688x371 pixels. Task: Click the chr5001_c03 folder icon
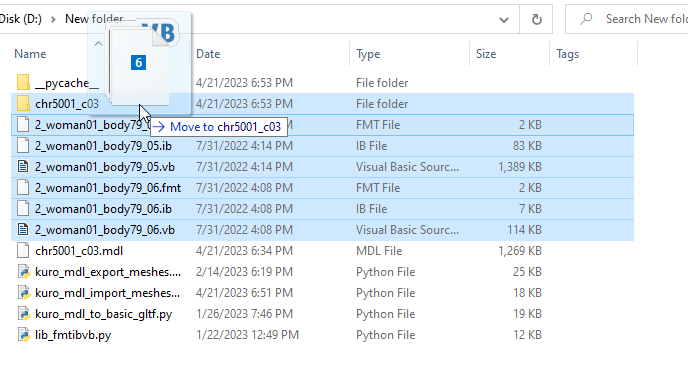point(23,103)
